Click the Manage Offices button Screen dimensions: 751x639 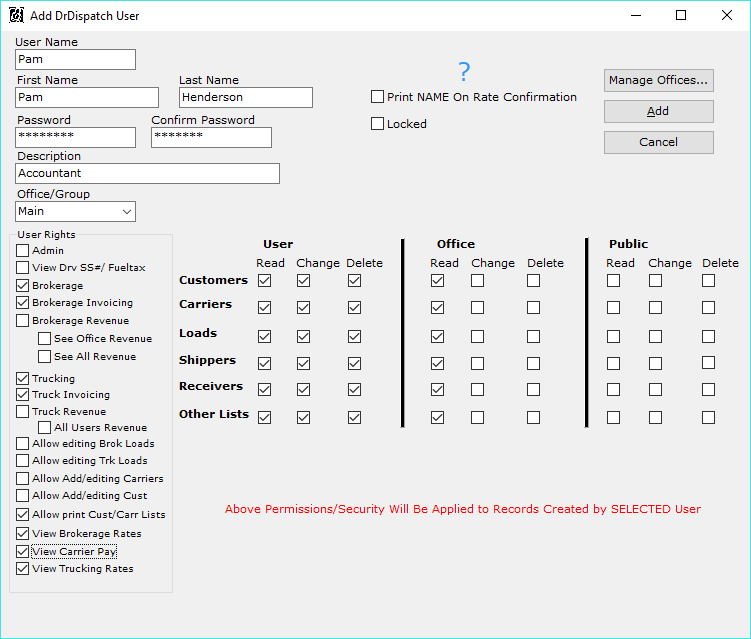coord(659,80)
